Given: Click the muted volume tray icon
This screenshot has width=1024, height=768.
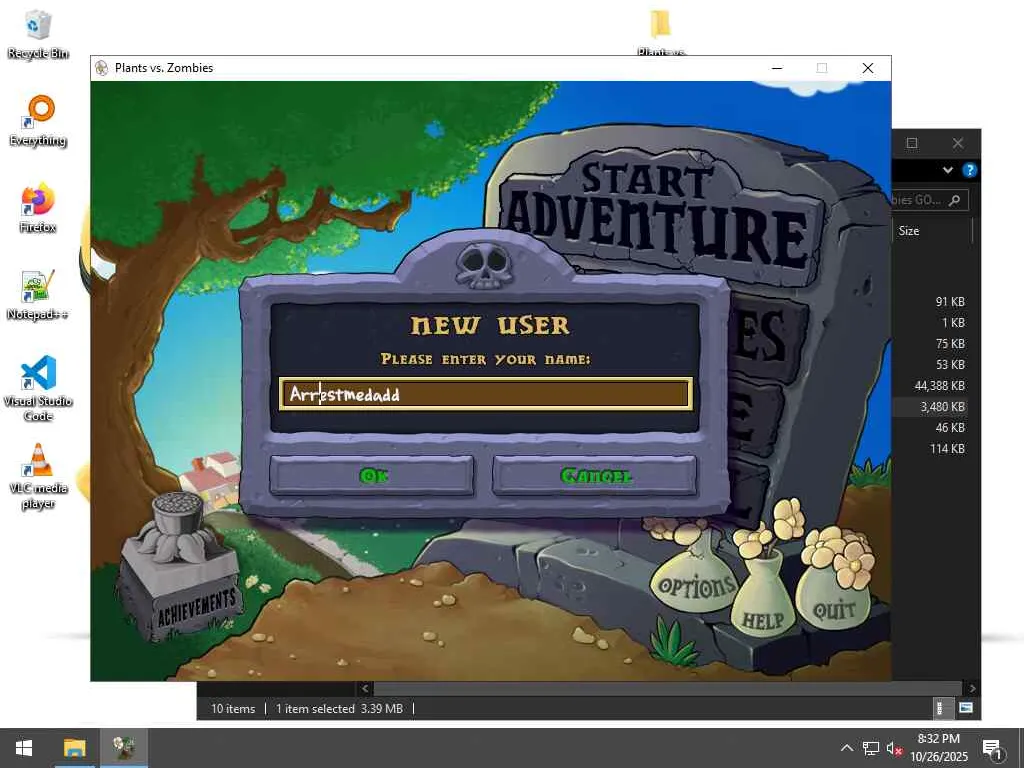Looking at the screenshot, I should pyautogui.click(x=894, y=748).
